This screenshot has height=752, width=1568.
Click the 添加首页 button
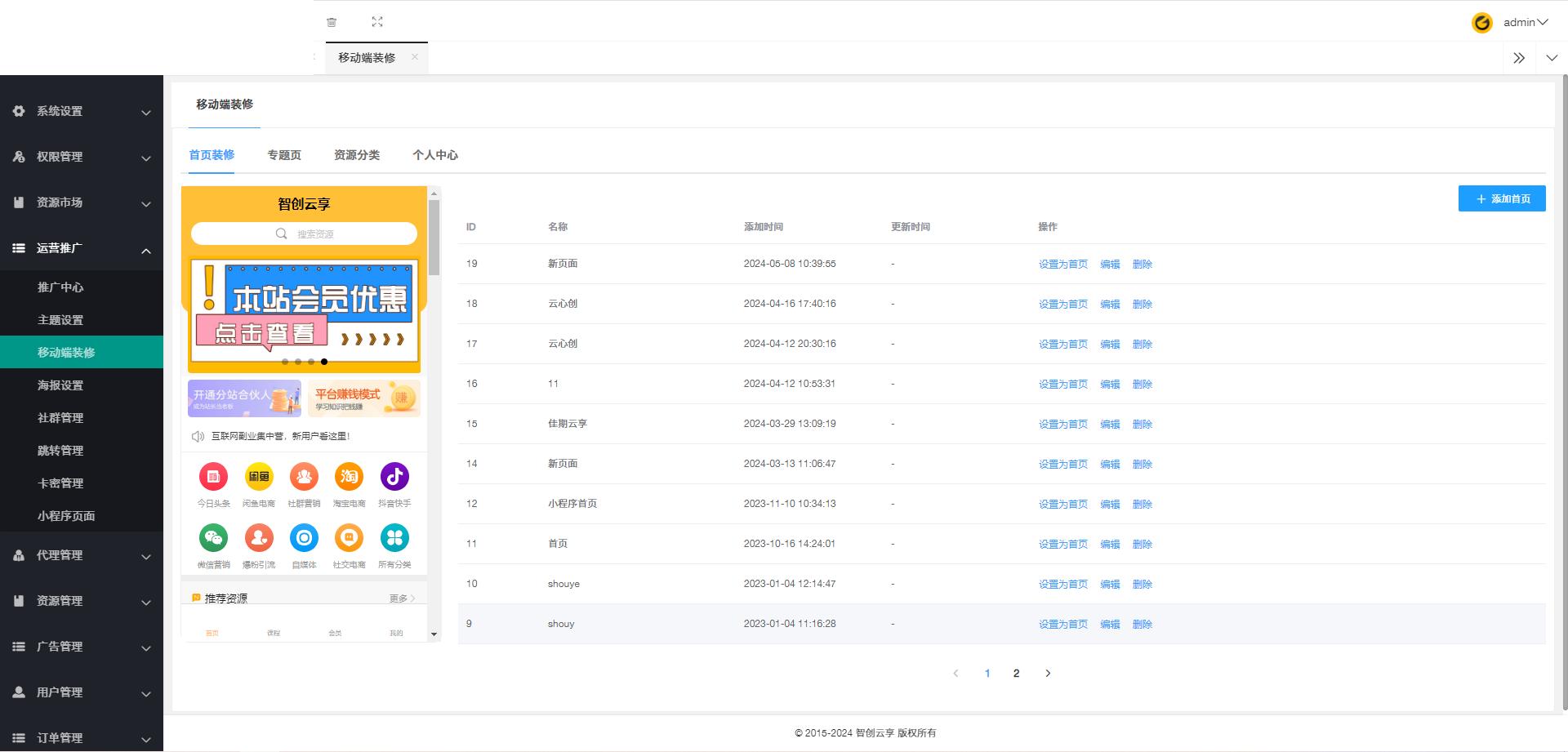pos(1501,198)
